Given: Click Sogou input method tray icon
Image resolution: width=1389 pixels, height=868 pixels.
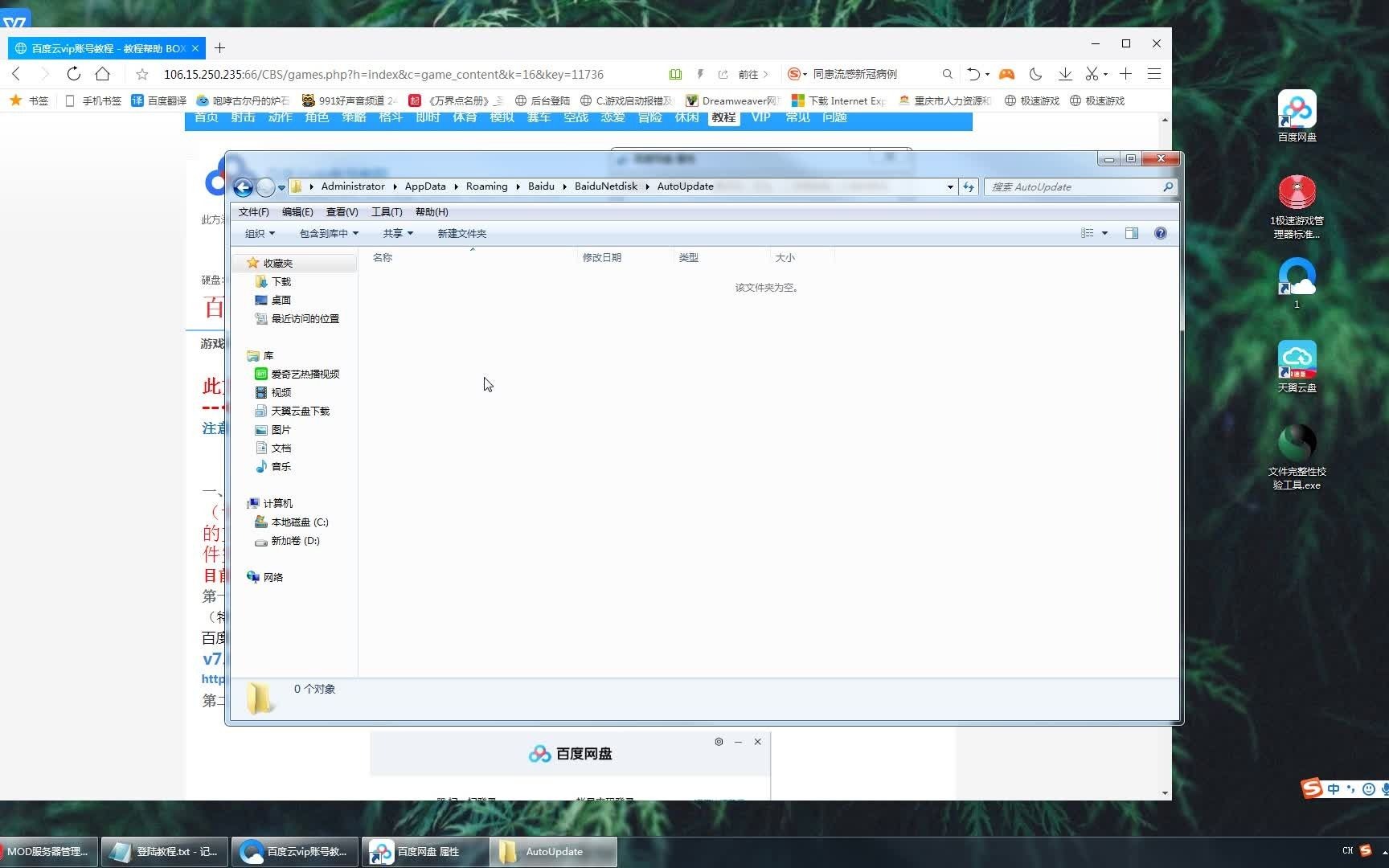Looking at the screenshot, I should coord(1366,850).
